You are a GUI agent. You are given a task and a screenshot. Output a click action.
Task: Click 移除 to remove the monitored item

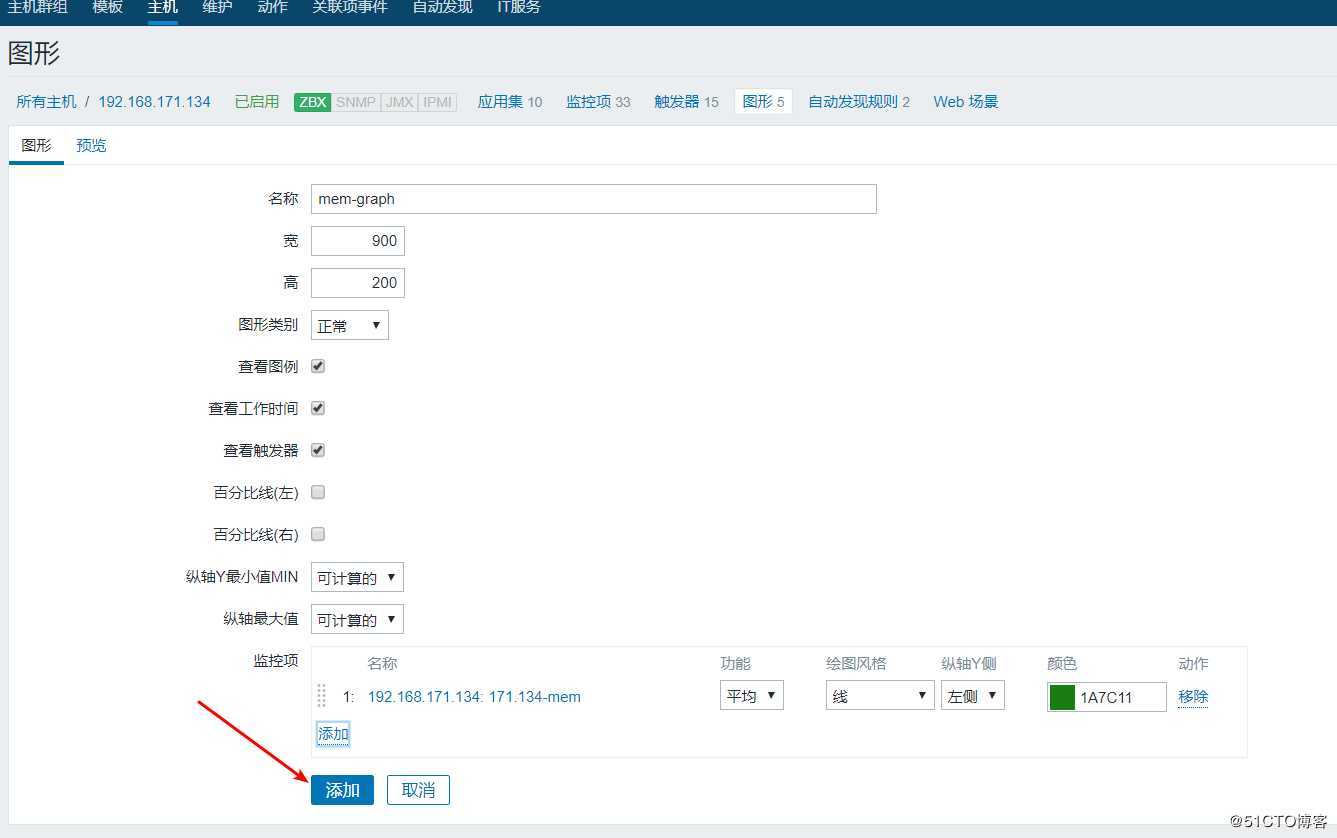[1192, 696]
